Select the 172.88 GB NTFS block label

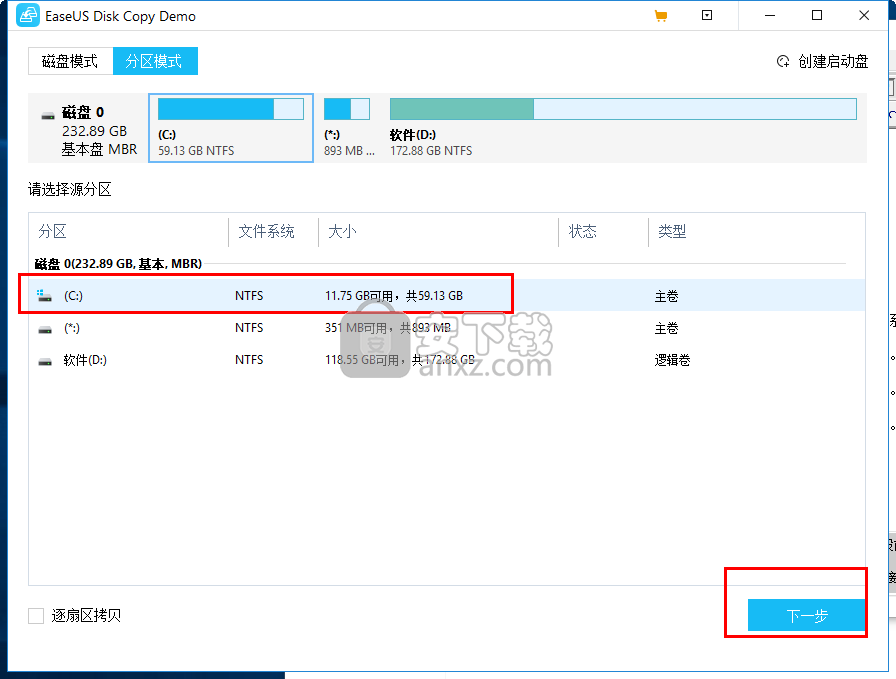click(x=431, y=151)
